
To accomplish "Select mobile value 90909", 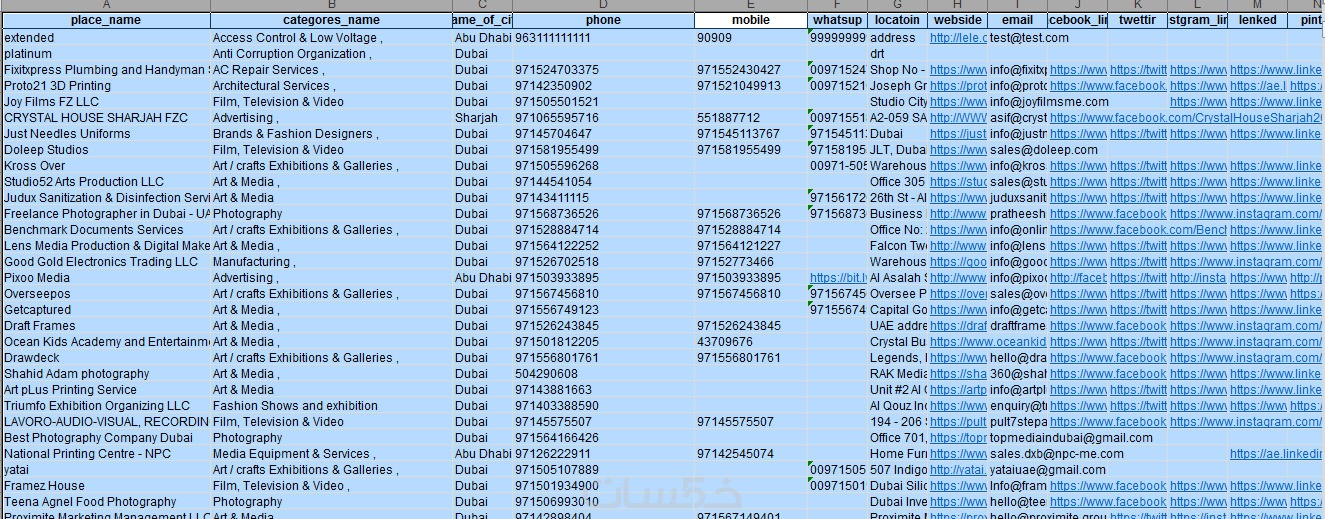I will (x=751, y=38).
